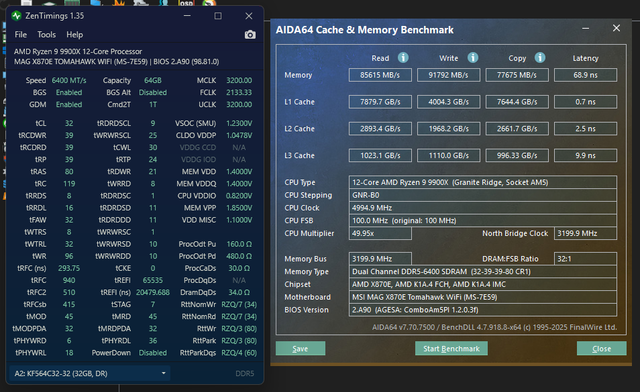
Task: Click the CPU Multiplier 49.95x field
Action: coord(380,233)
